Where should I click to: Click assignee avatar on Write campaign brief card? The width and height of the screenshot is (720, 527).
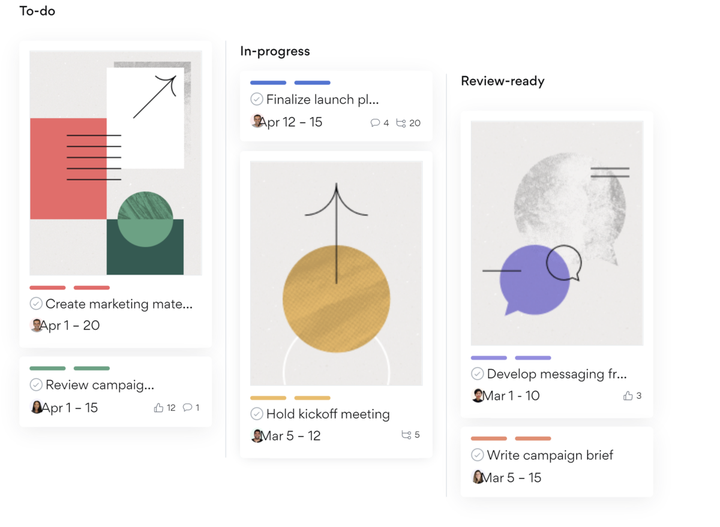[478, 477]
